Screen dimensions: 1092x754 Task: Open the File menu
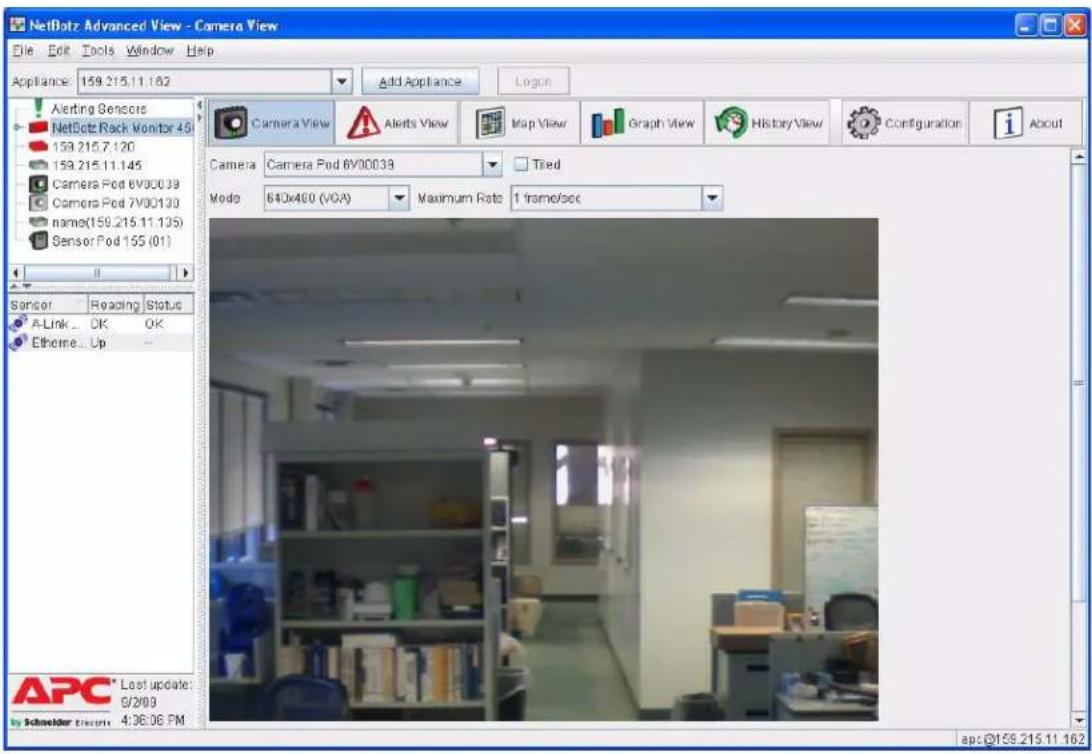click(x=22, y=50)
